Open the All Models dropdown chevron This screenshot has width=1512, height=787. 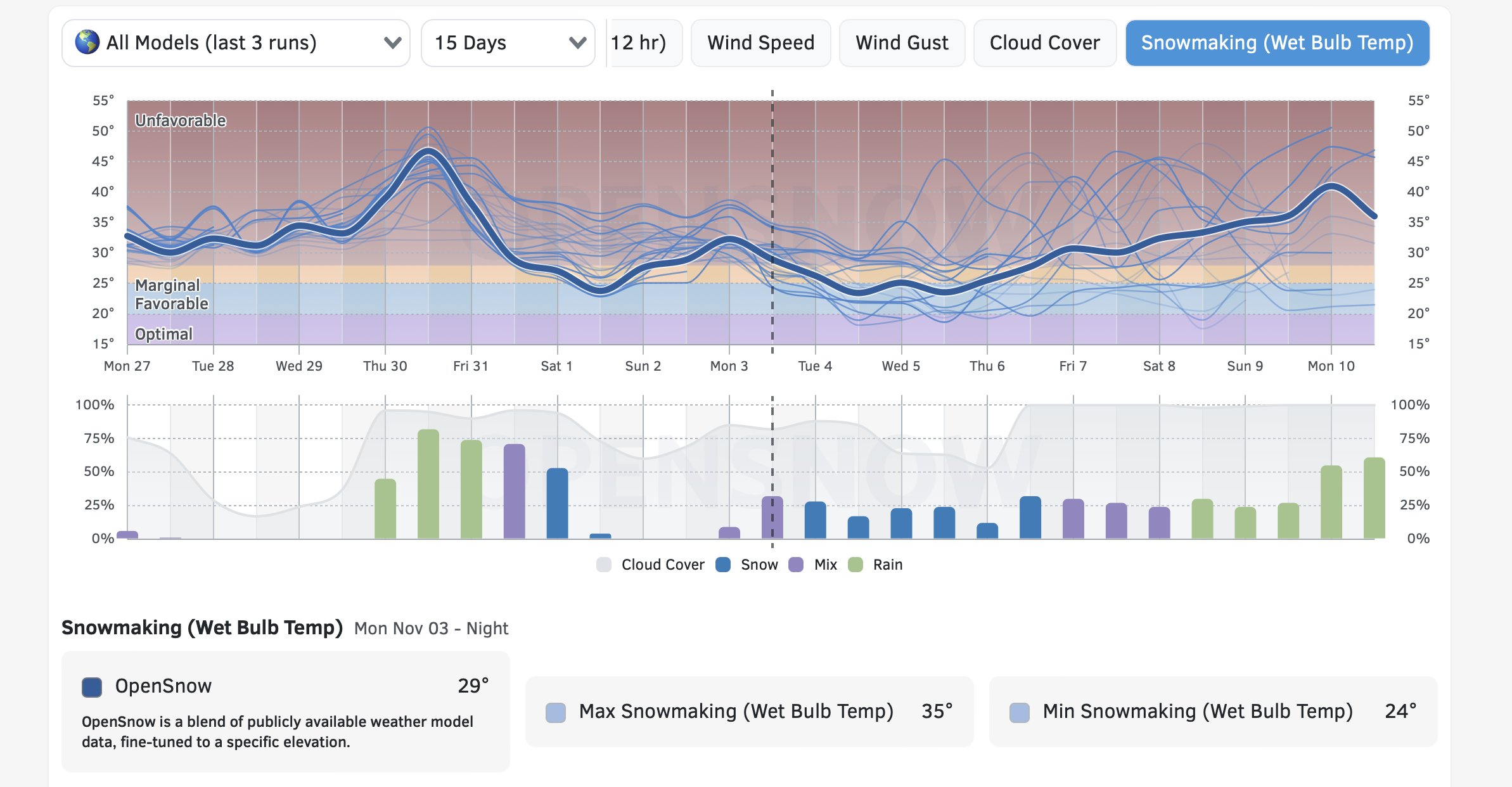[x=392, y=43]
